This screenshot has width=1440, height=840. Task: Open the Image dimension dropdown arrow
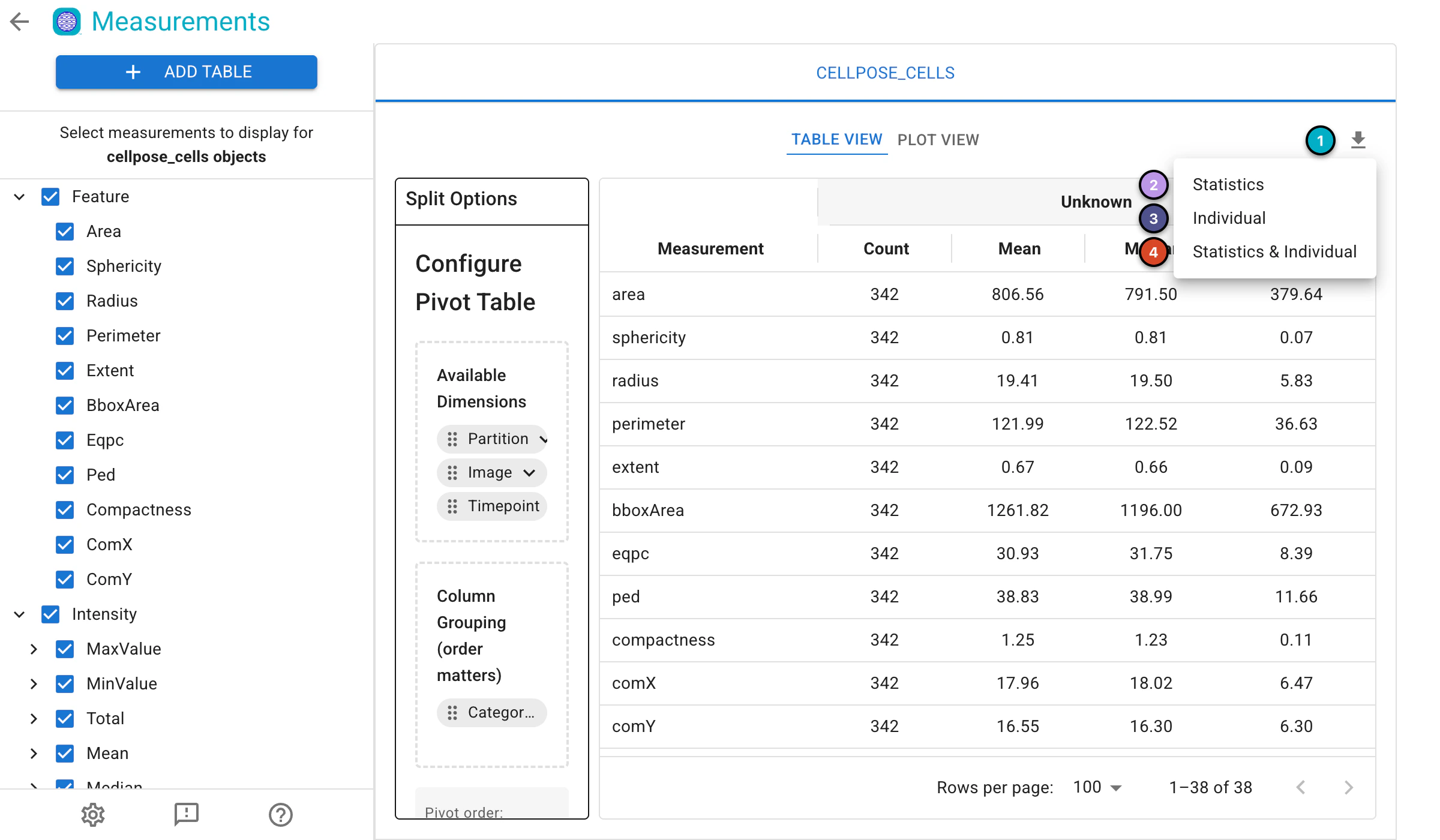pyautogui.click(x=529, y=473)
